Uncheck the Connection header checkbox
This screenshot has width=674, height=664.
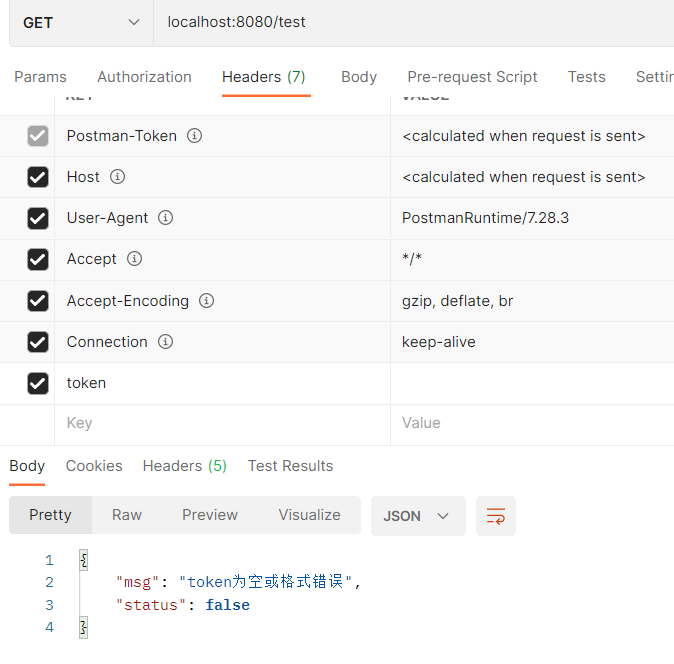tap(38, 342)
